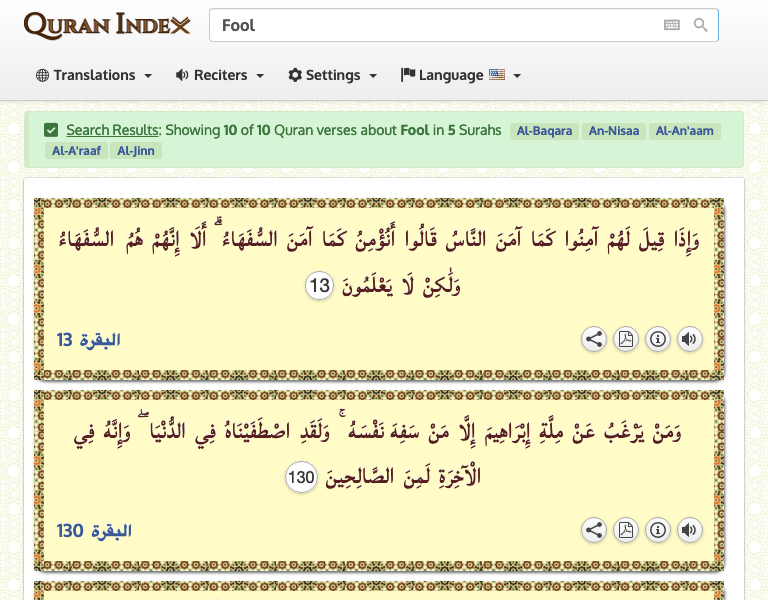Jump to Al-Jinn surah results

point(136,151)
